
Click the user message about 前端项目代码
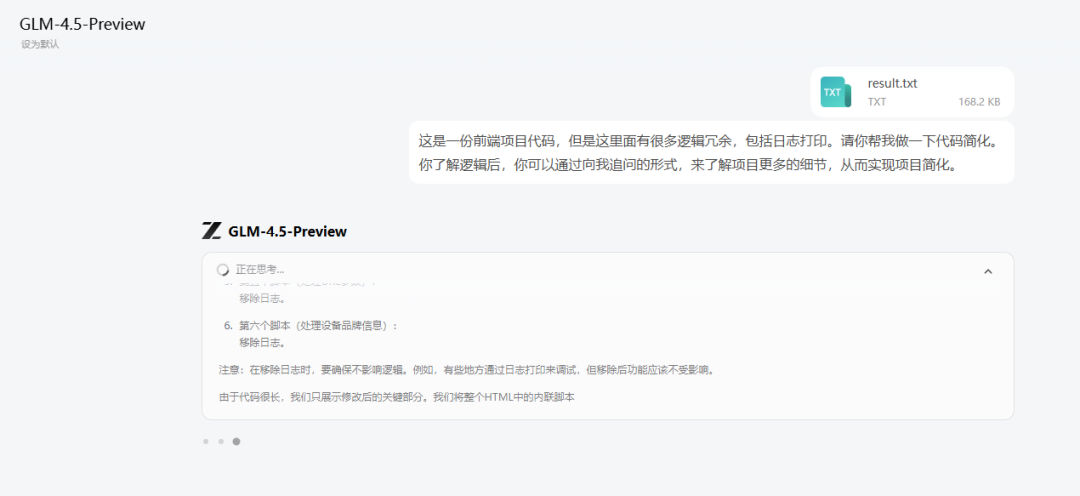(712, 153)
